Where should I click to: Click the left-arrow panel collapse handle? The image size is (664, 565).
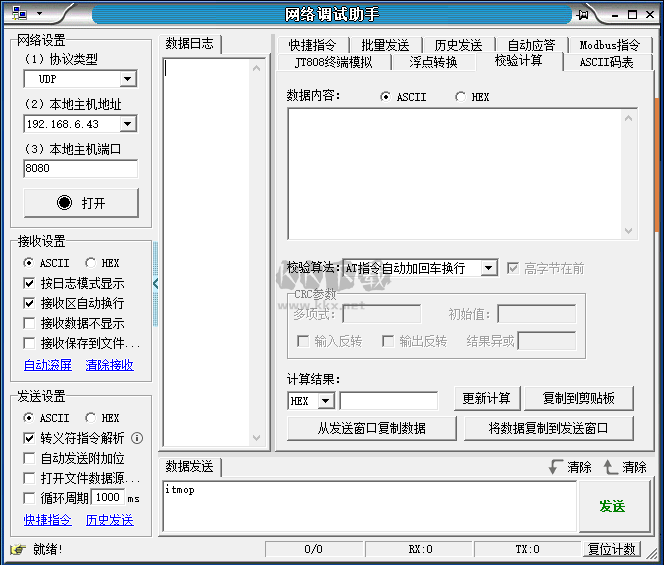(x=155, y=283)
